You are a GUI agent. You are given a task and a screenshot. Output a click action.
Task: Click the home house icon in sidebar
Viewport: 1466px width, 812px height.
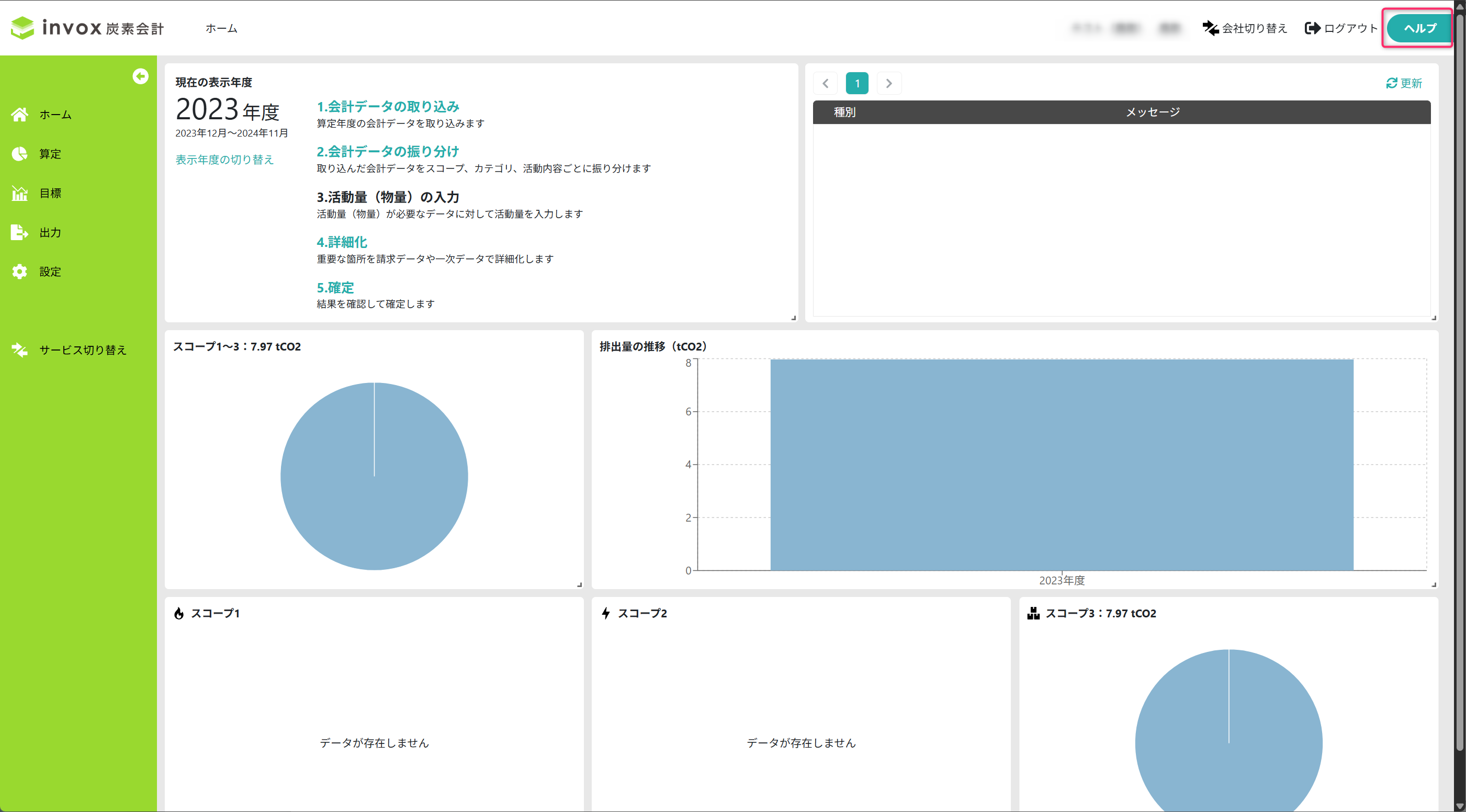coord(20,115)
